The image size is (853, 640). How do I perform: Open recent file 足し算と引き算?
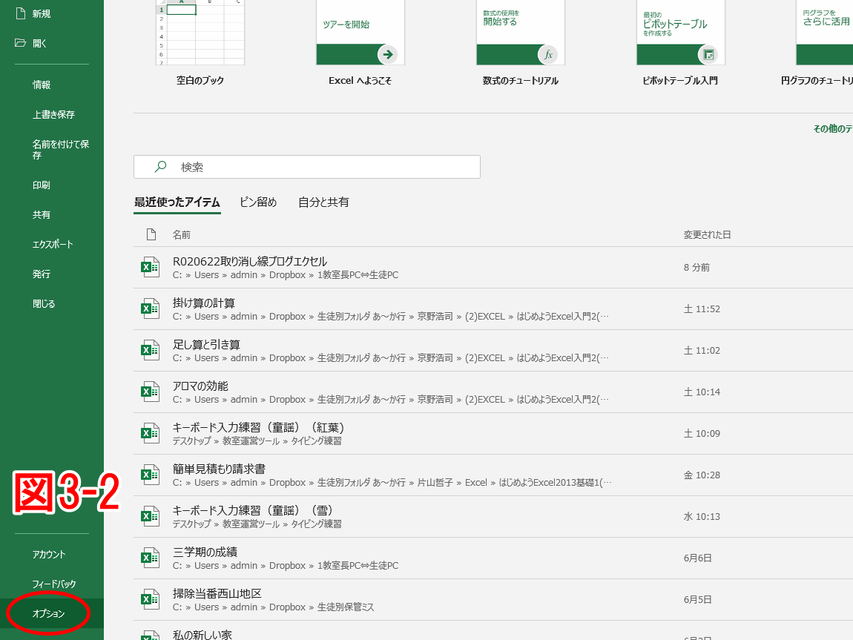coord(493,350)
